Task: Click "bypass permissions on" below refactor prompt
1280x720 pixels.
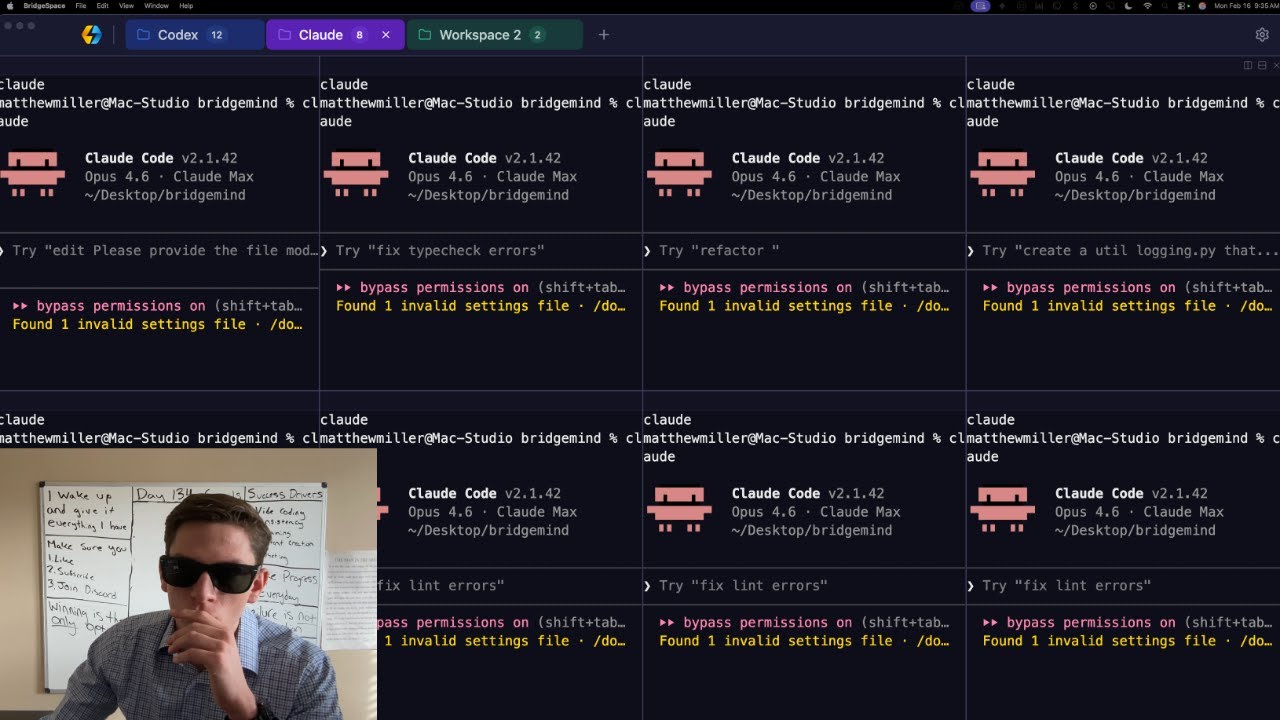Action: pos(767,287)
